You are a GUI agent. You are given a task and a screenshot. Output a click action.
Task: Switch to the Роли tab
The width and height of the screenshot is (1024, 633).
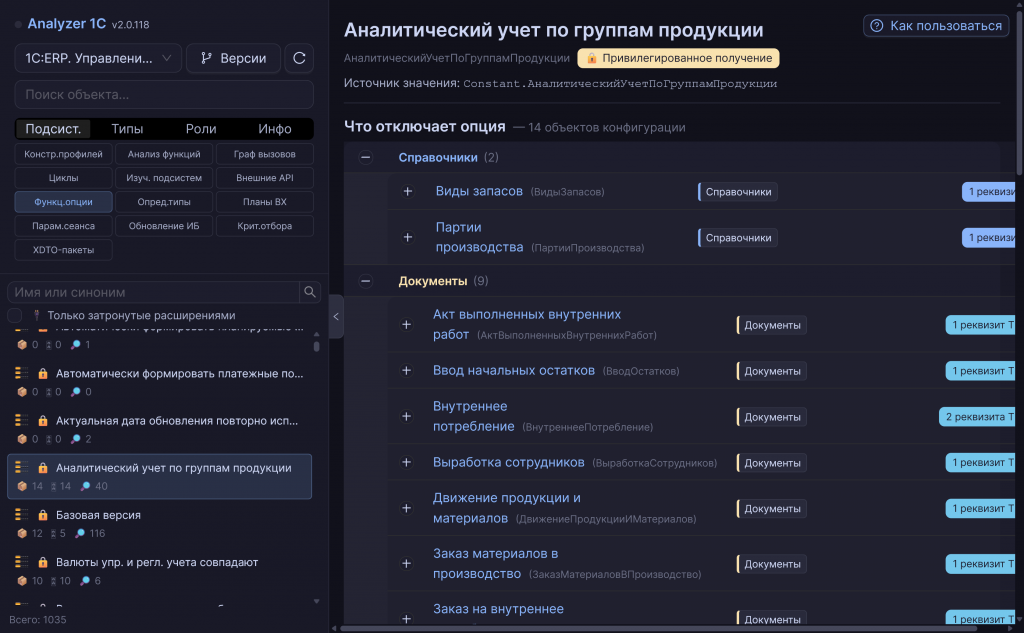(x=200, y=129)
